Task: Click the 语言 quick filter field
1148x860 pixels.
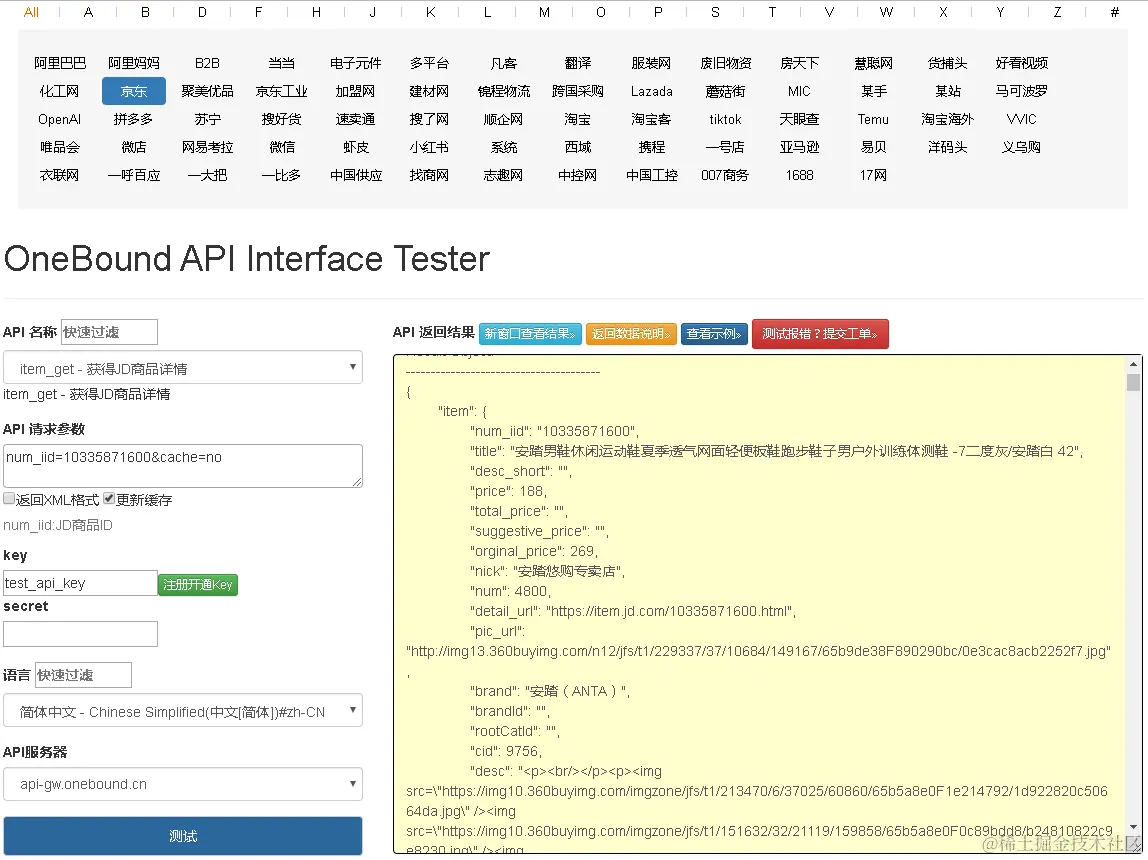Action: point(83,675)
